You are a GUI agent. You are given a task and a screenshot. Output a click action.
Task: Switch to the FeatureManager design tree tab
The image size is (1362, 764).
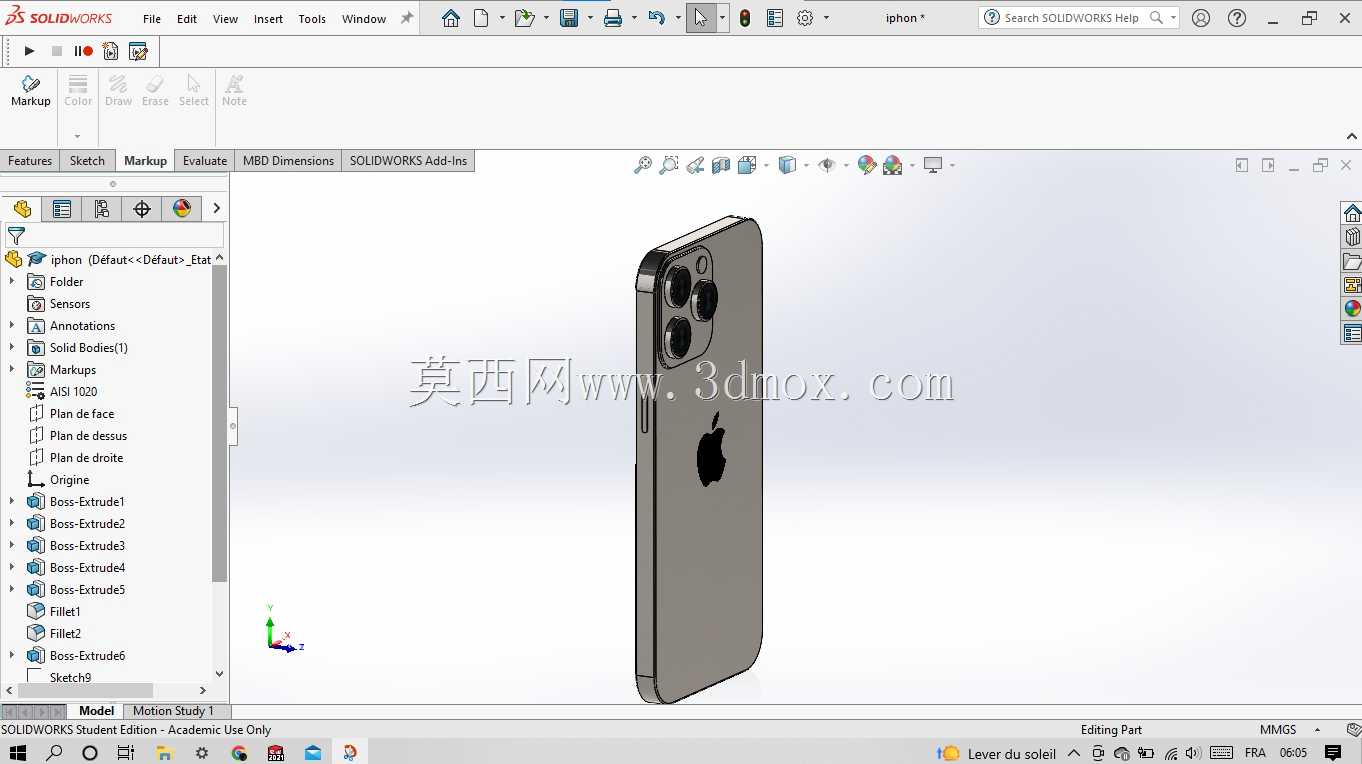tap(22, 208)
